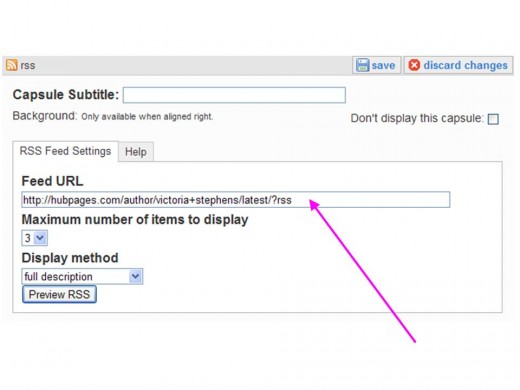Select the full description combo box text
The height and width of the screenshot is (390, 520).
click(x=58, y=277)
